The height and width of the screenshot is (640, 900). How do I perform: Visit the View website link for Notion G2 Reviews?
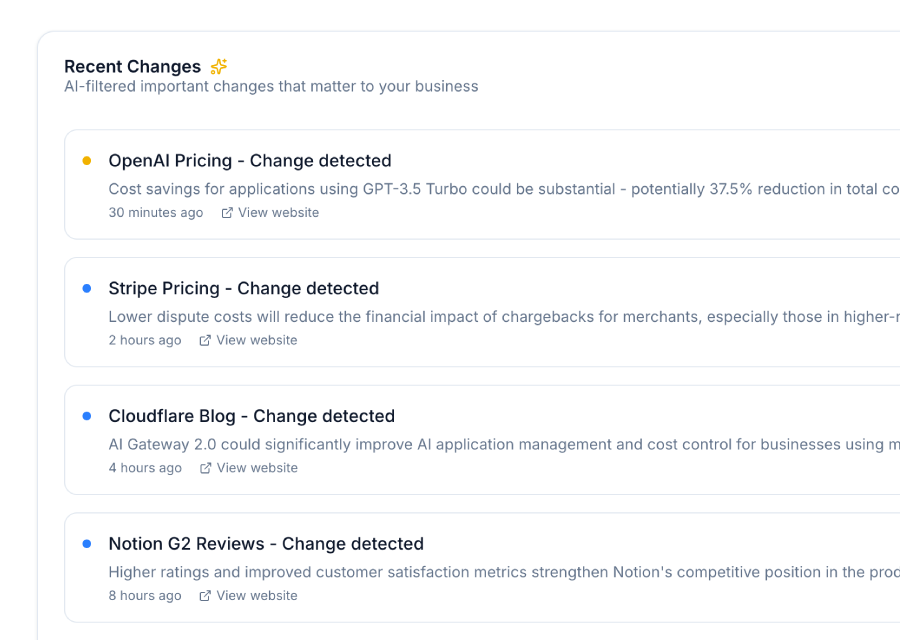click(257, 596)
